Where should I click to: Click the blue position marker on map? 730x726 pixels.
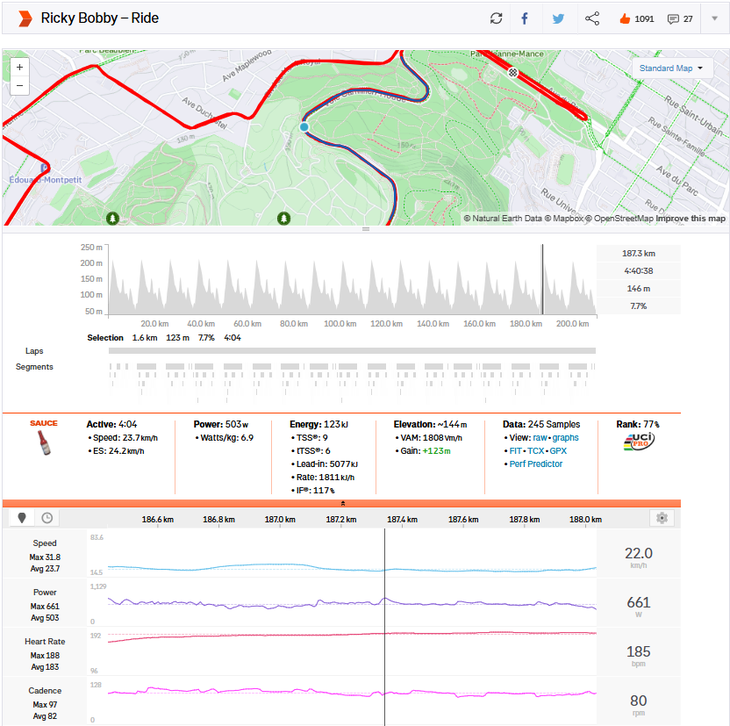coord(305,127)
